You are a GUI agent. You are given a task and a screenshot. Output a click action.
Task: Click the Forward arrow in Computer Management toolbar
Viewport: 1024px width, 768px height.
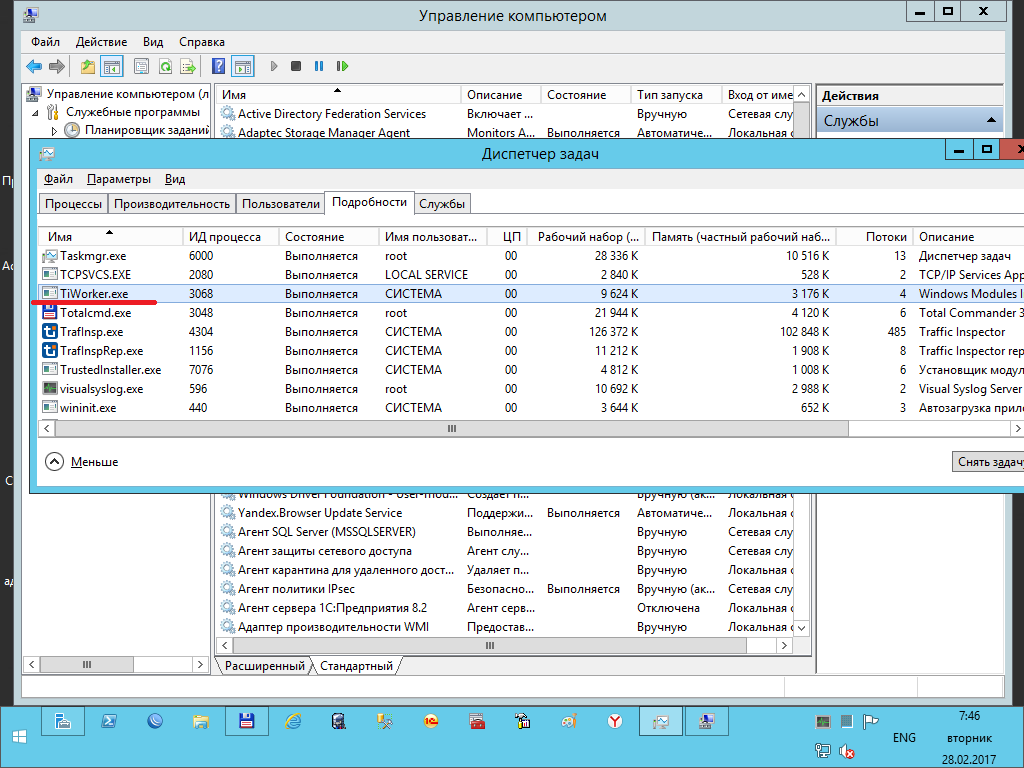pyautogui.click(x=57, y=66)
